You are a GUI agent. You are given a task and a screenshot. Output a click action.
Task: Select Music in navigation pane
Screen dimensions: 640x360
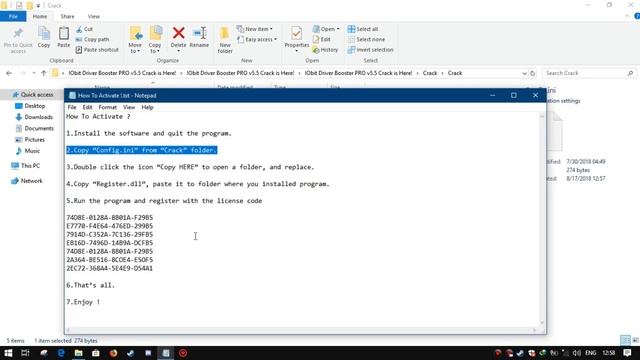point(28,151)
